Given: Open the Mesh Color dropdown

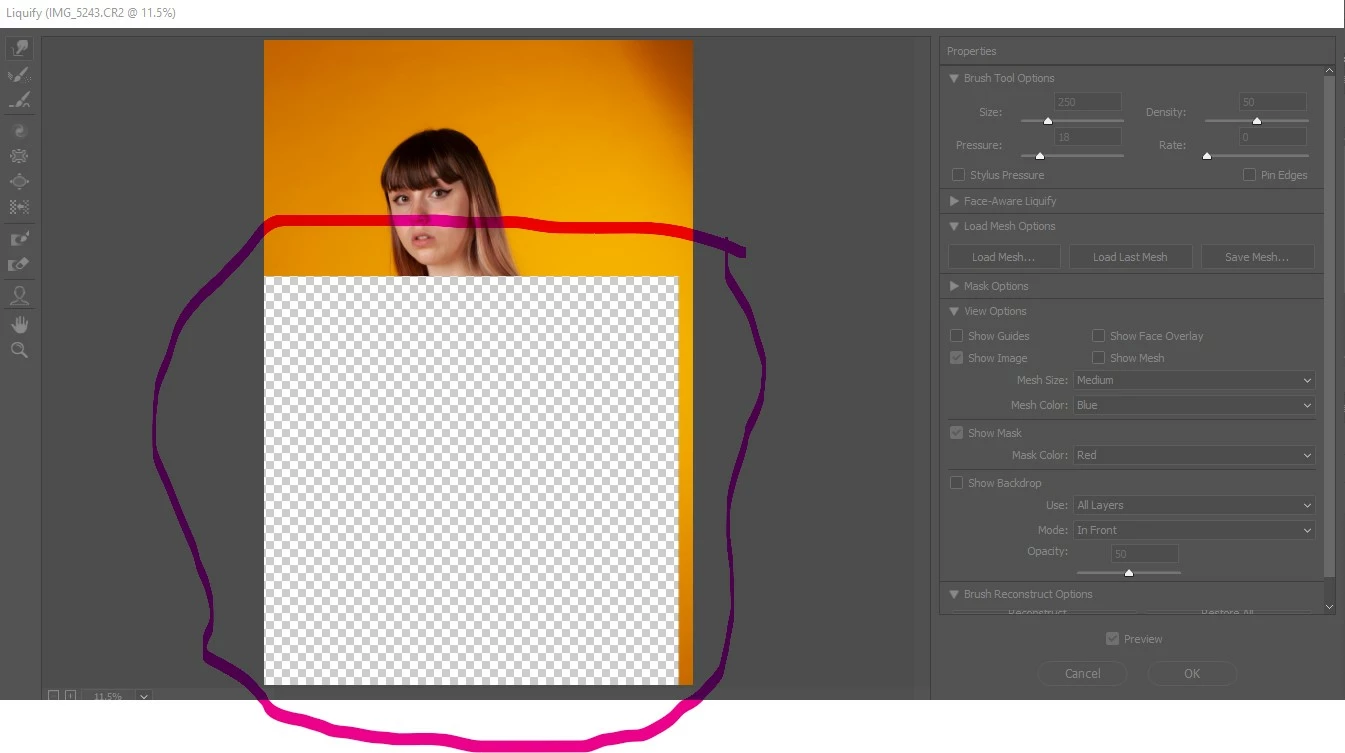Looking at the screenshot, I should pos(1194,405).
